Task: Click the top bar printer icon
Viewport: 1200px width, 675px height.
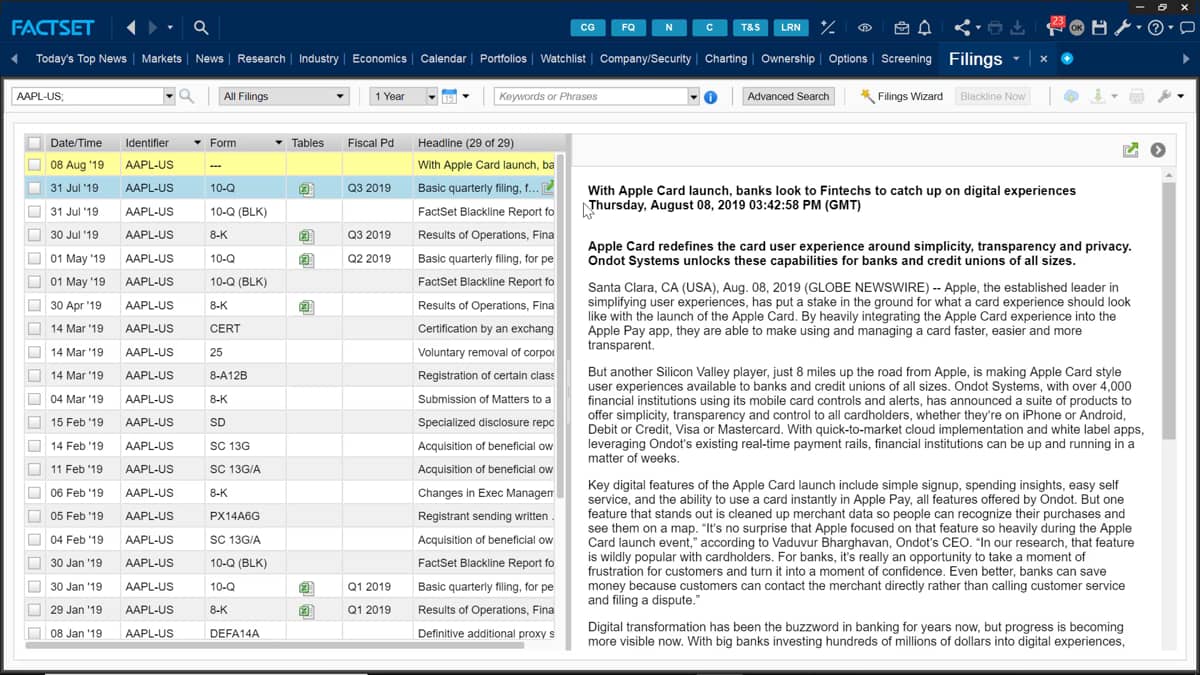Action: coord(995,28)
